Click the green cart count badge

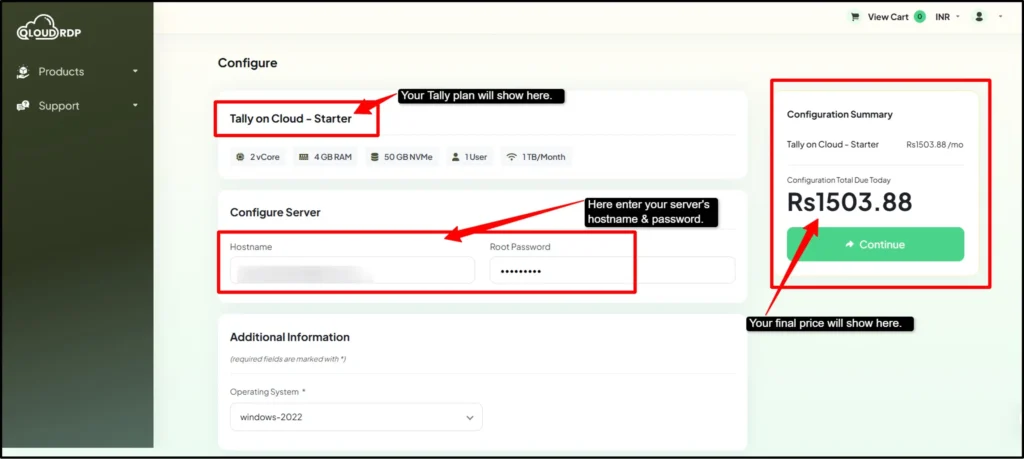(x=920, y=17)
